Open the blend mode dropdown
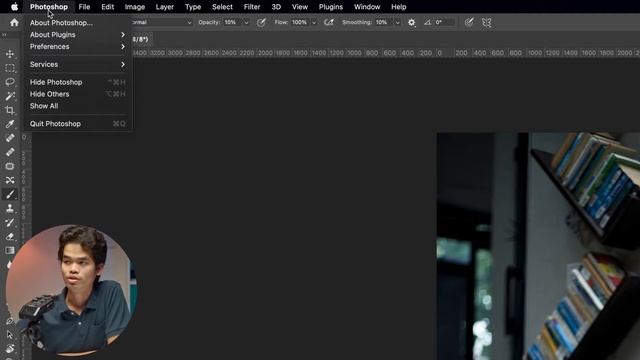This screenshot has width=640, height=360. [x=162, y=22]
